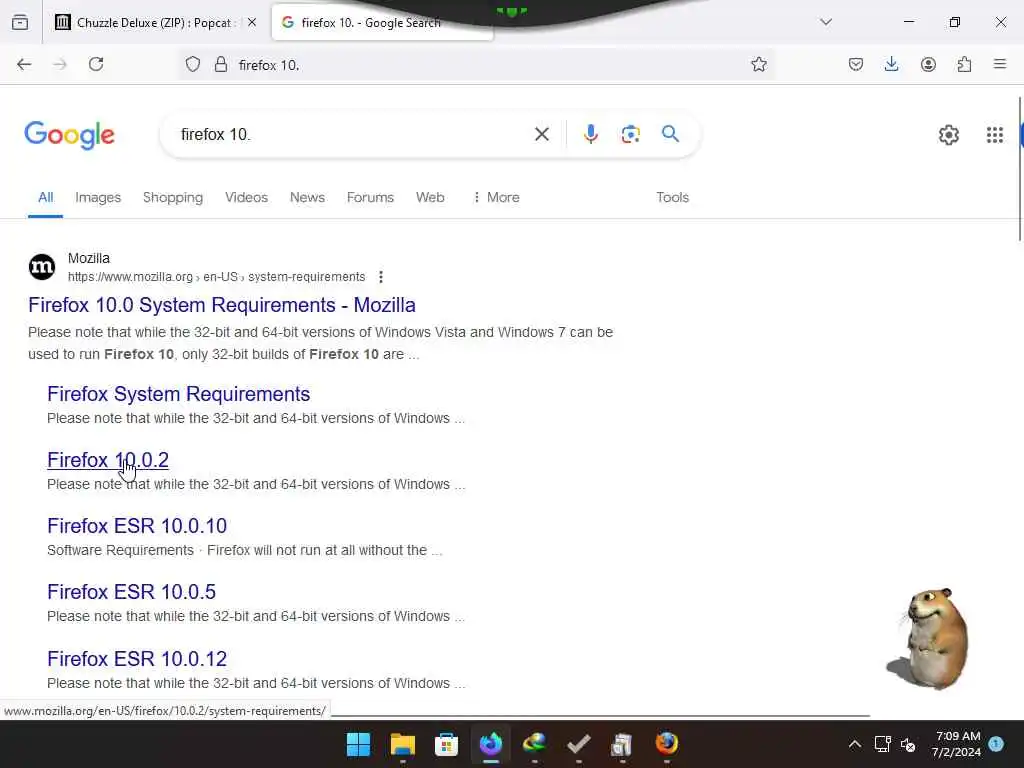
Task: Switch to Images results
Action: [x=98, y=197]
